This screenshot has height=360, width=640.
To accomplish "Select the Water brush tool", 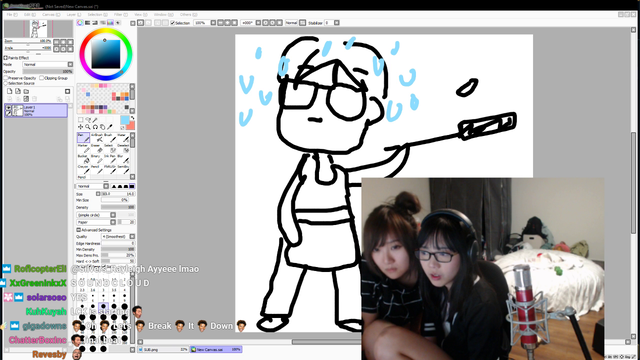I will pyautogui.click(x=122, y=138).
